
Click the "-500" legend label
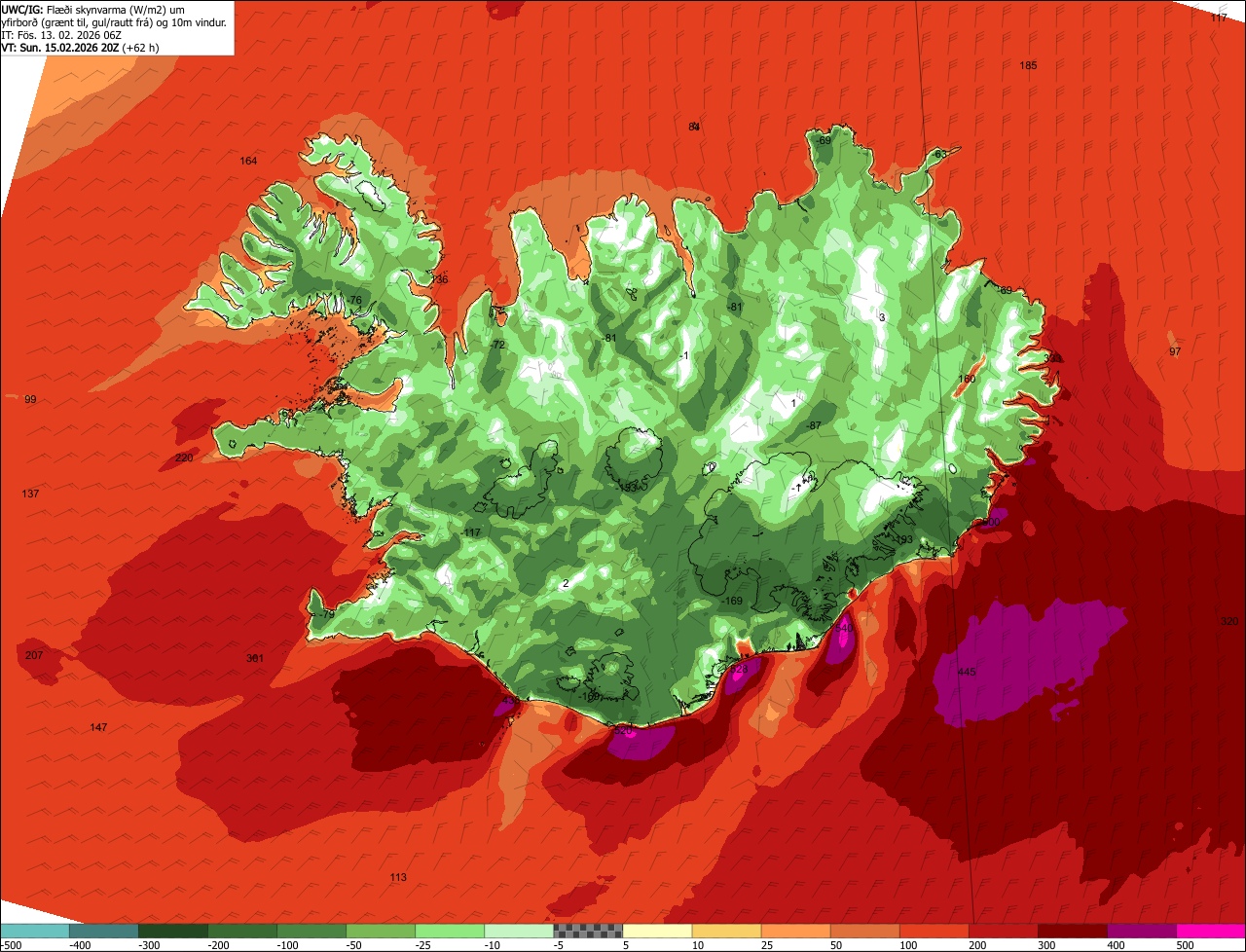(x=11, y=945)
